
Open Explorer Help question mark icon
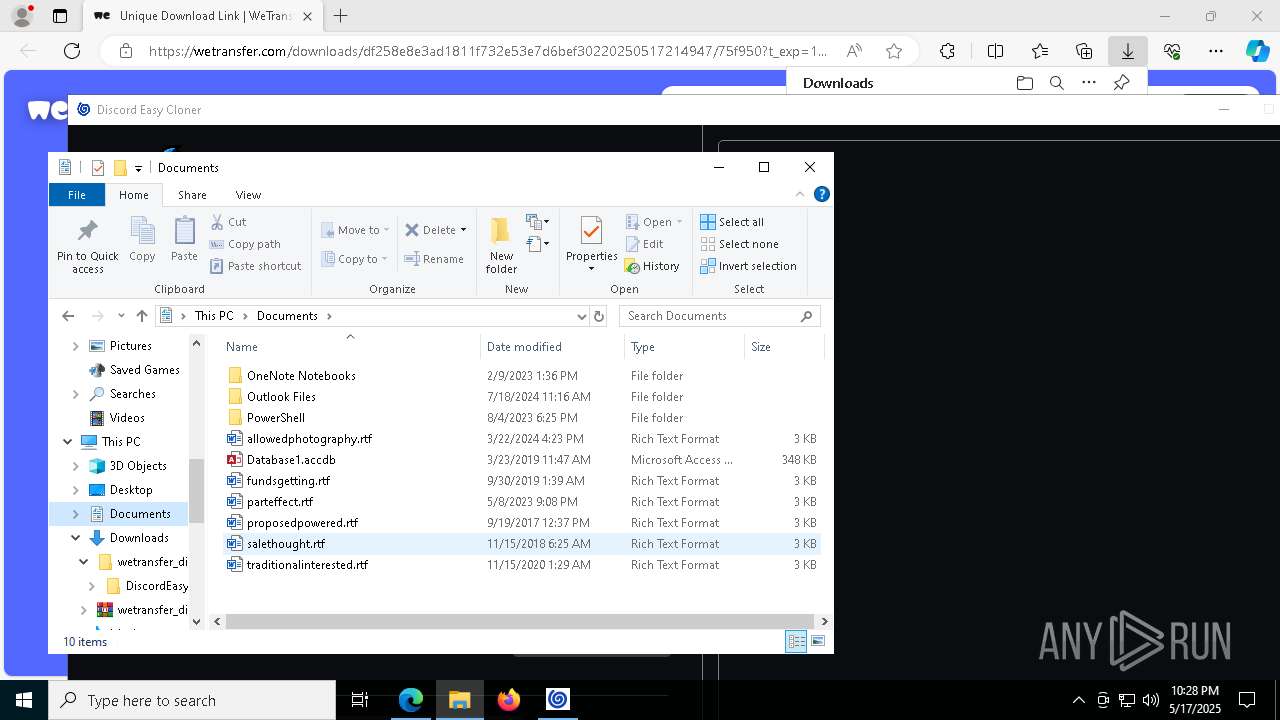tap(821, 195)
